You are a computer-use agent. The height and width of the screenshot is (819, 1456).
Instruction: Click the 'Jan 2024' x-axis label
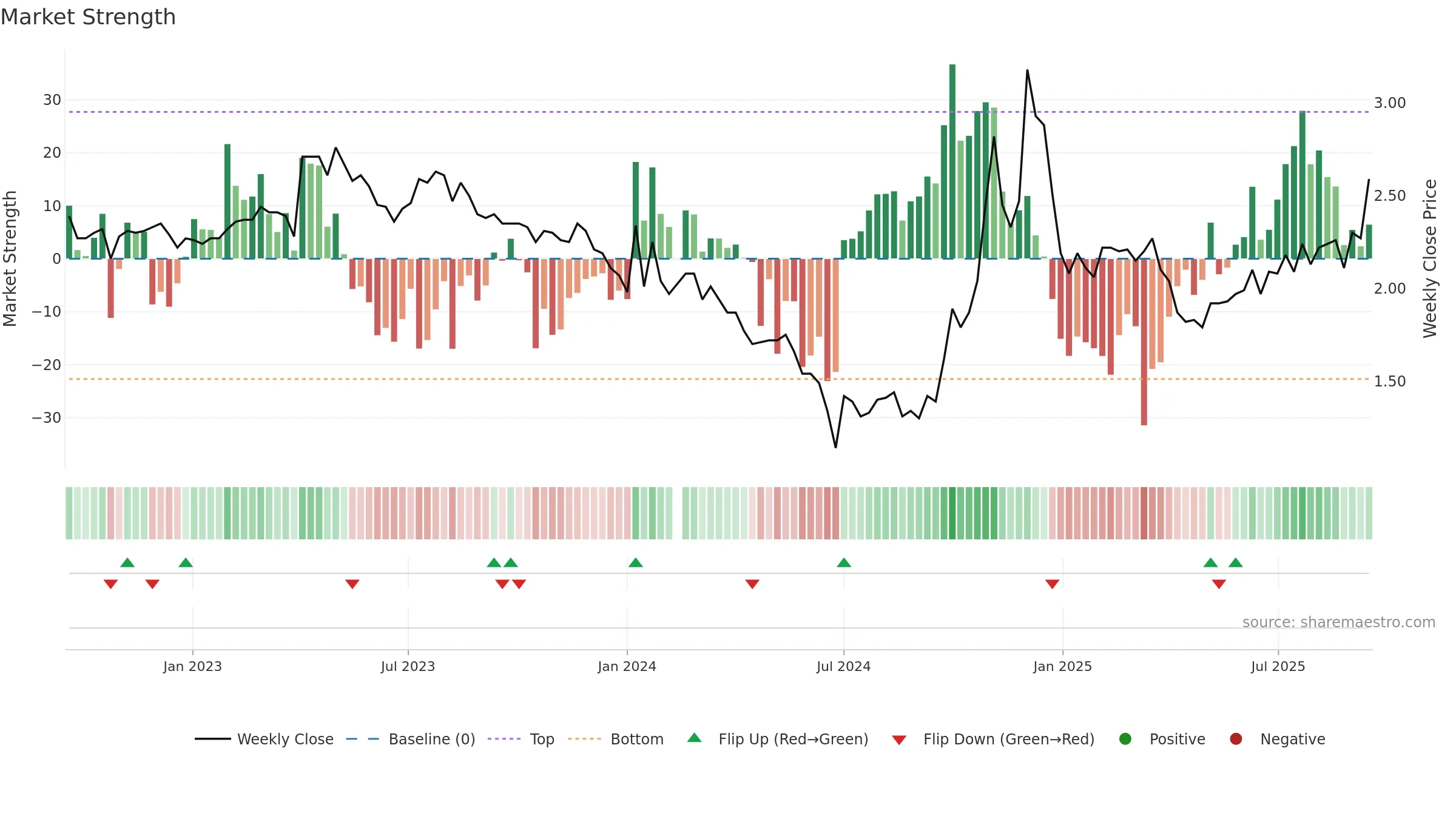click(x=627, y=666)
